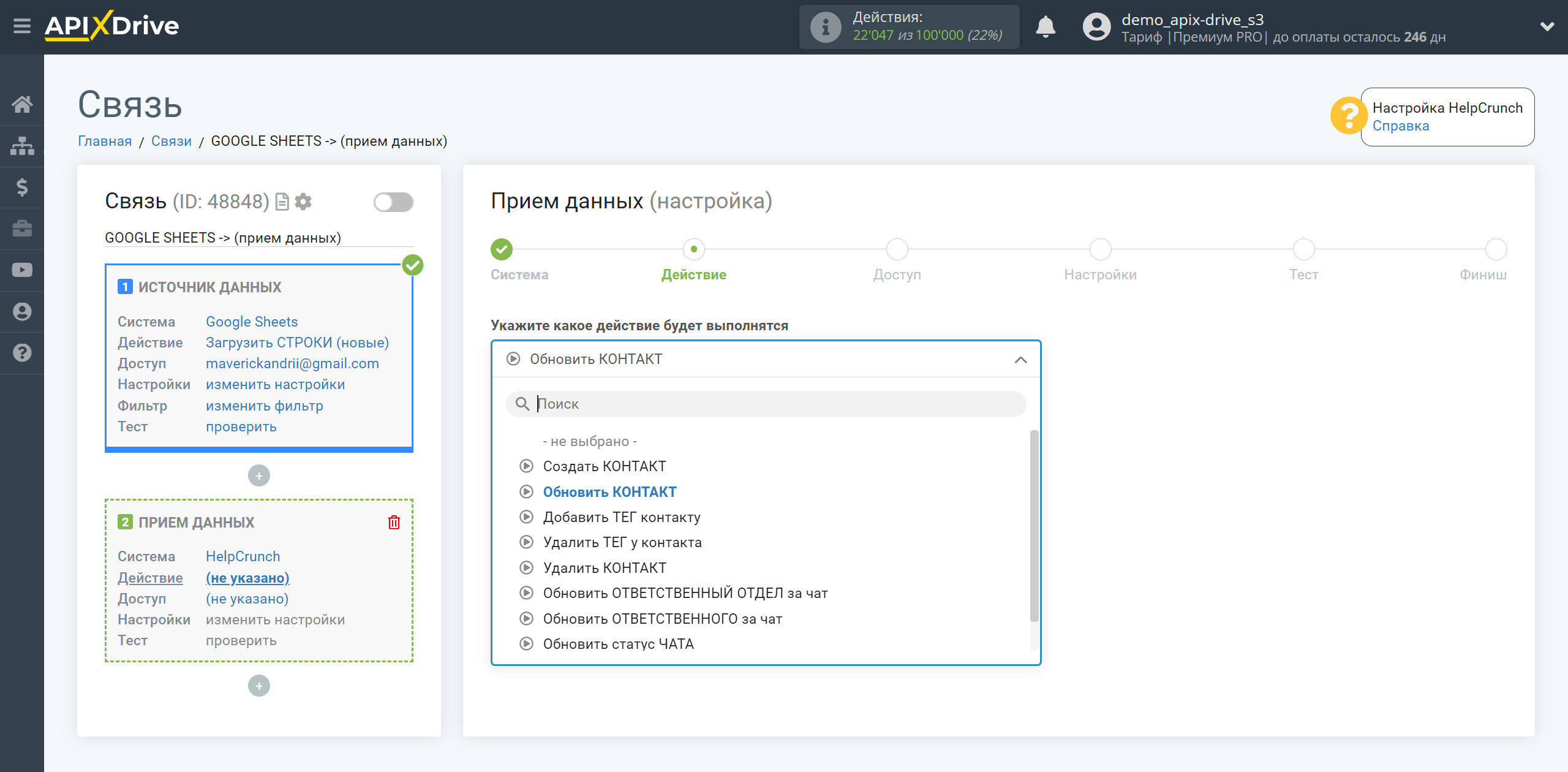Select Удалить ТЕГ у контакта option
Screen dimensions: 1568x772
tap(622, 542)
